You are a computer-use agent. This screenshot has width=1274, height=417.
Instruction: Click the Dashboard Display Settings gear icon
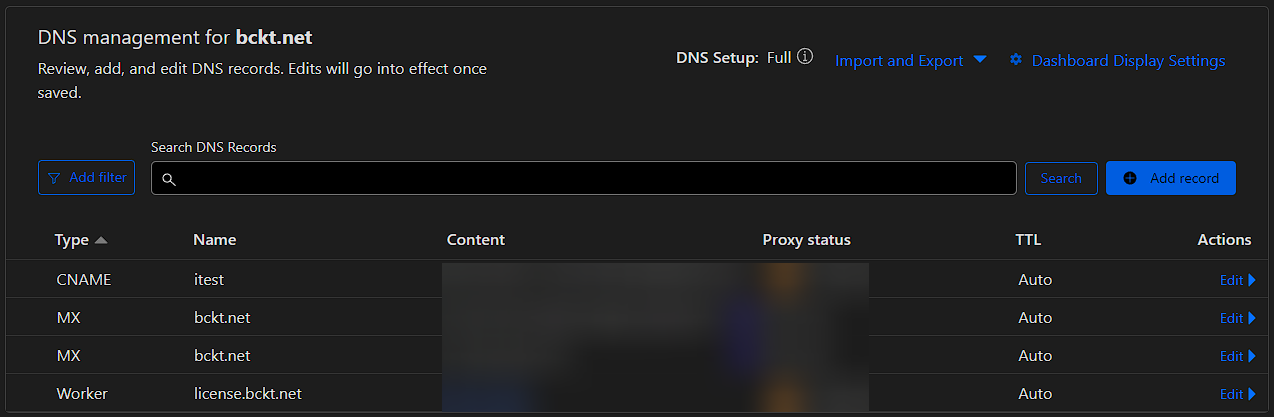1016,60
